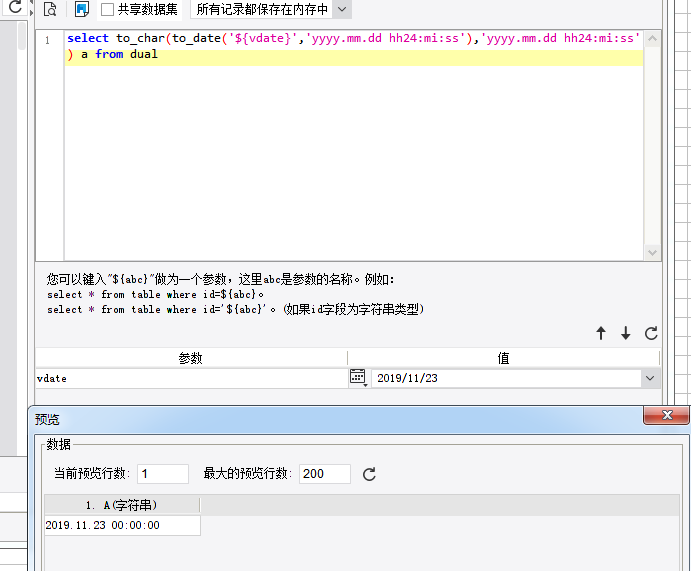This screenshot has height=571, width=691.
Task: Click the 最大的预览行数 input field
Action: (x=325, y=474)
